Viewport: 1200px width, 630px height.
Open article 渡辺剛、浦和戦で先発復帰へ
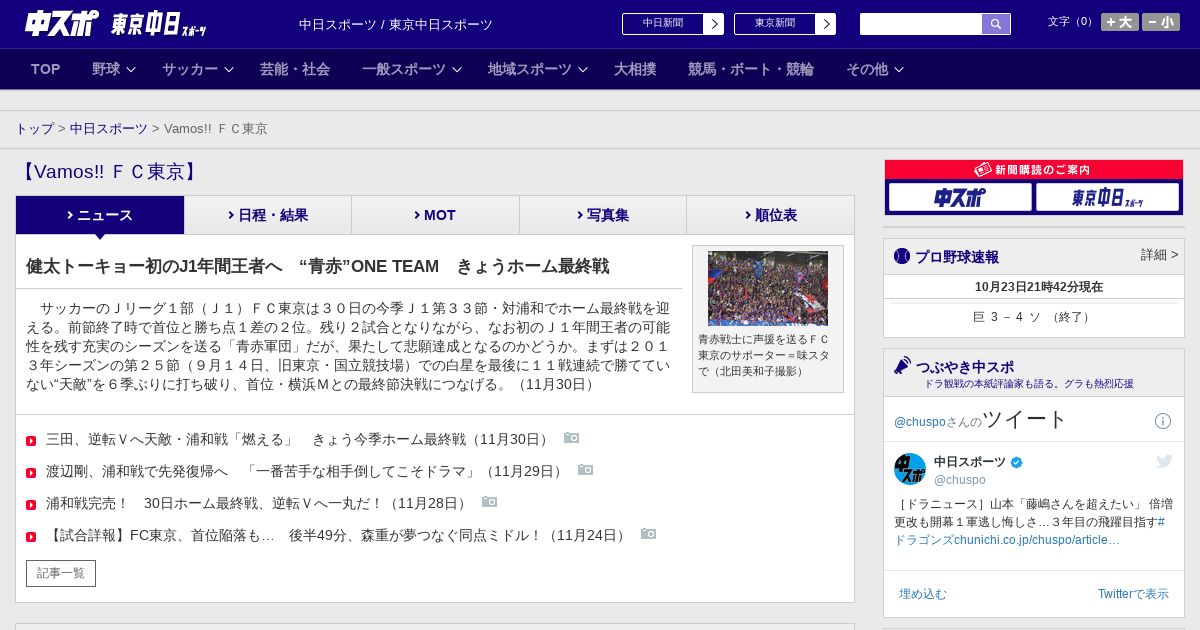click(x=306, y=471)
